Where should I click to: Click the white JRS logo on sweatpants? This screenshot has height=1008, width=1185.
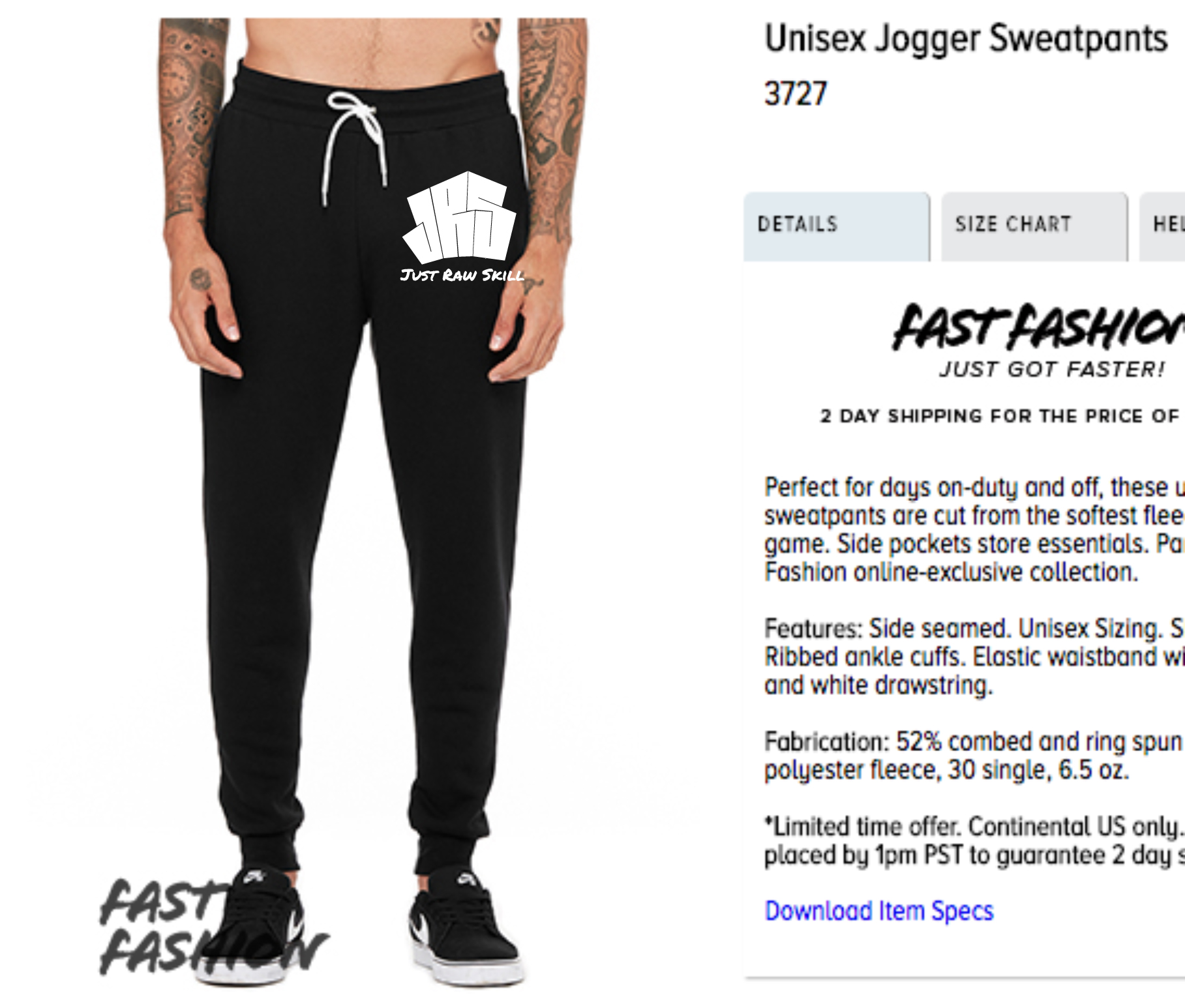[x=460, y=218]
